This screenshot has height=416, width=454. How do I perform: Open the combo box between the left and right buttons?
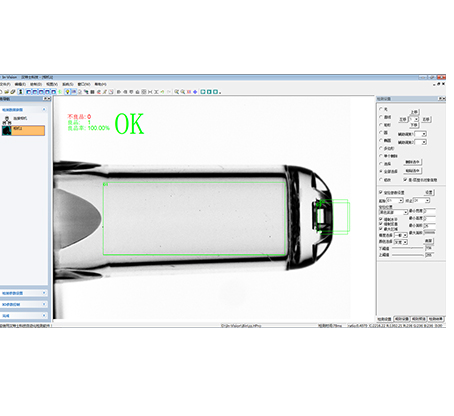[414, 119]
